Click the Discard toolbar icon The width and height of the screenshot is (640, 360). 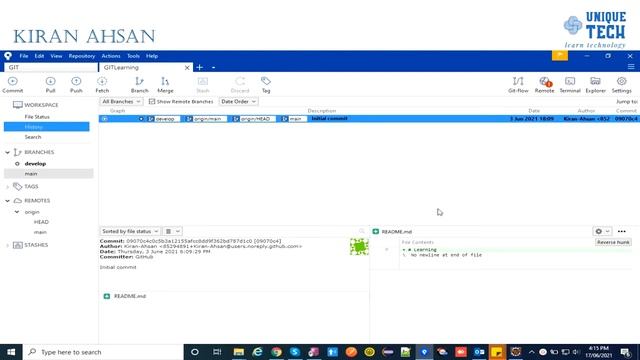(240, 85)
